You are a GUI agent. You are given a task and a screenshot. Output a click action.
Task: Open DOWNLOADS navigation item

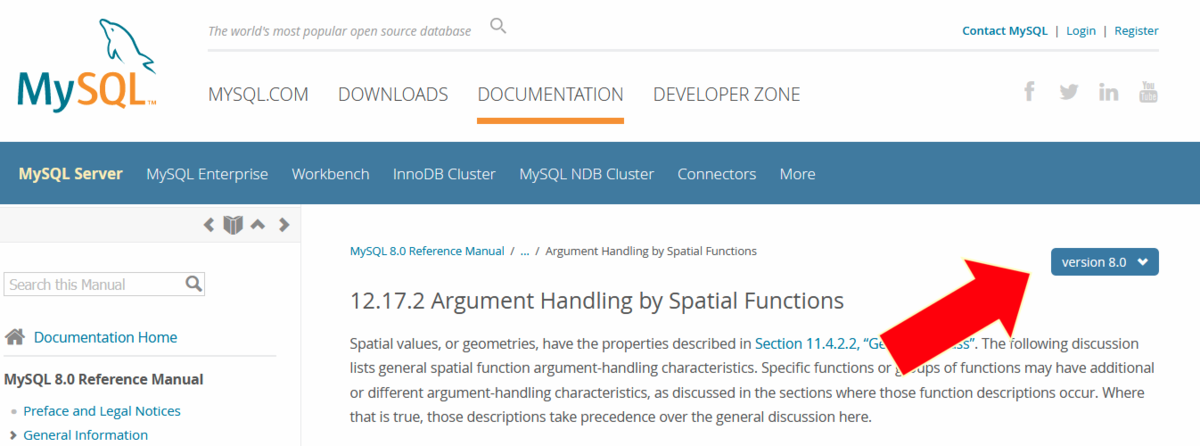pyautogui.click(x=393, y=94)
